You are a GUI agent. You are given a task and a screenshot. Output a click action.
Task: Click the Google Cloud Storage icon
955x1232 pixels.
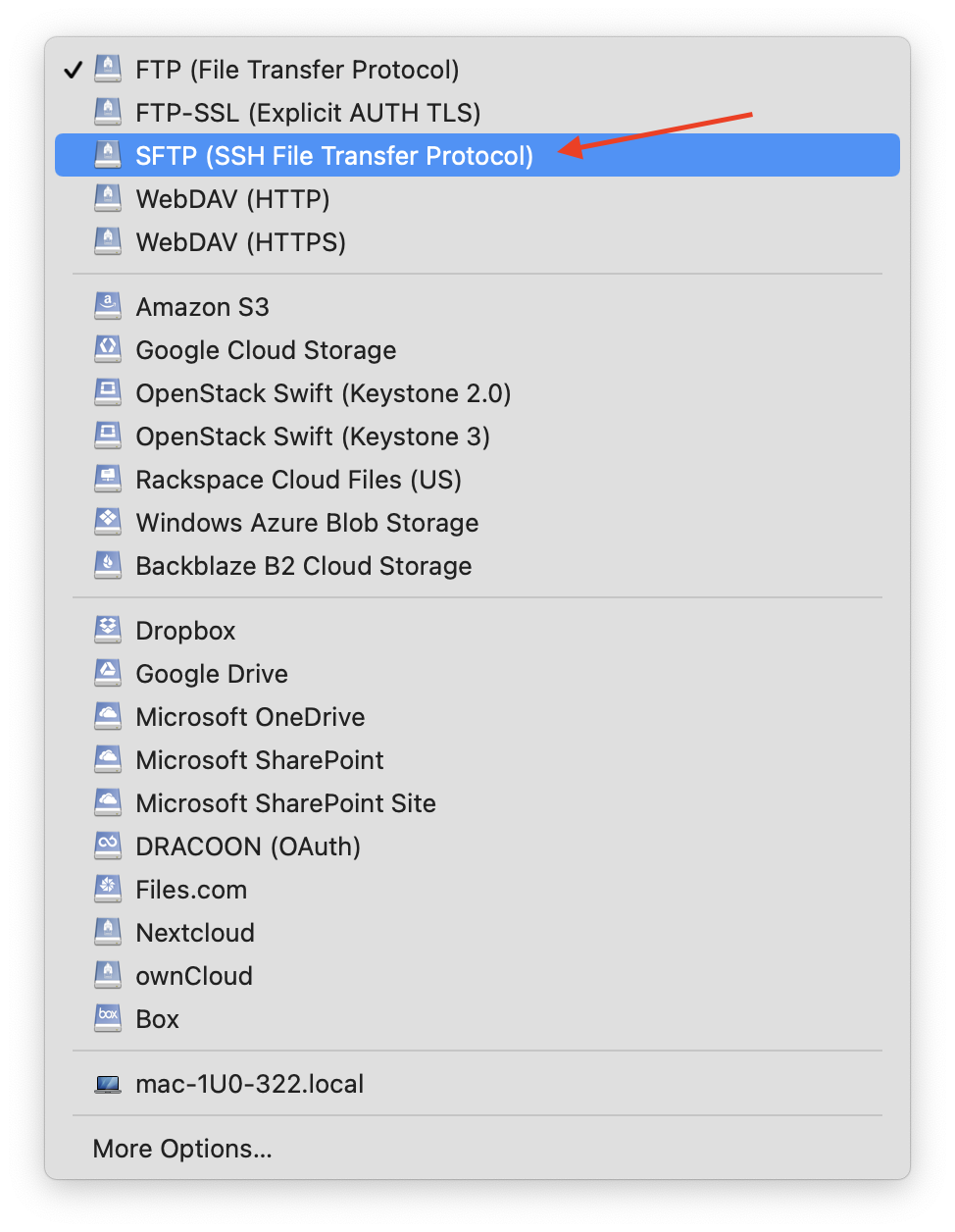pyautogui.click(x=108, y=349)
